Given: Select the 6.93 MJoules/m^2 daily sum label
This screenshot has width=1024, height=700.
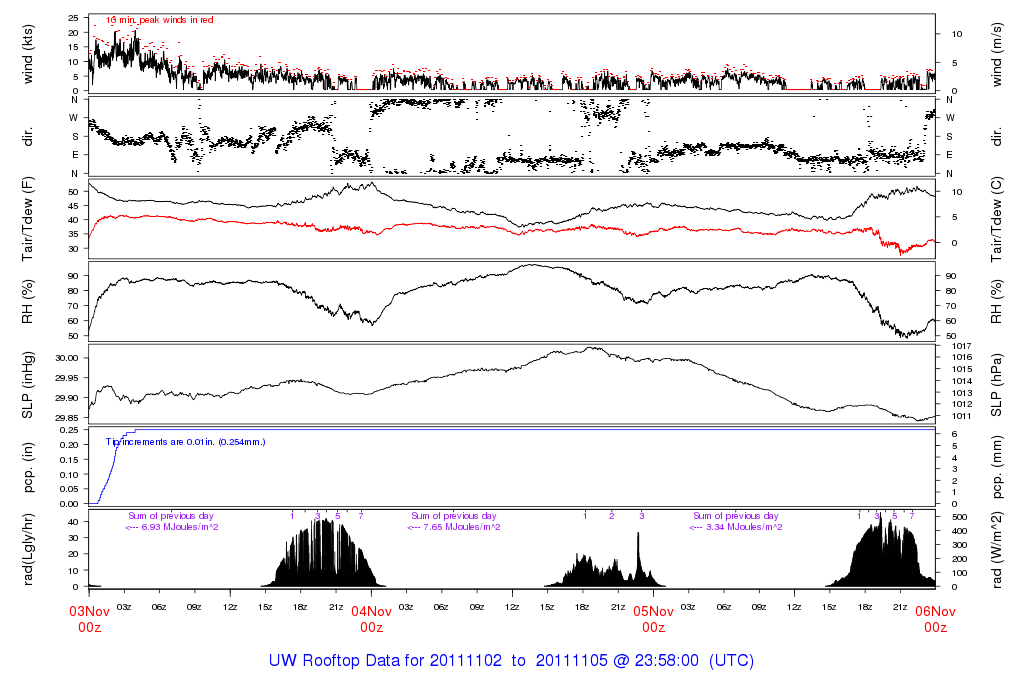Looking at the screenshot, I should coord(172,527).
